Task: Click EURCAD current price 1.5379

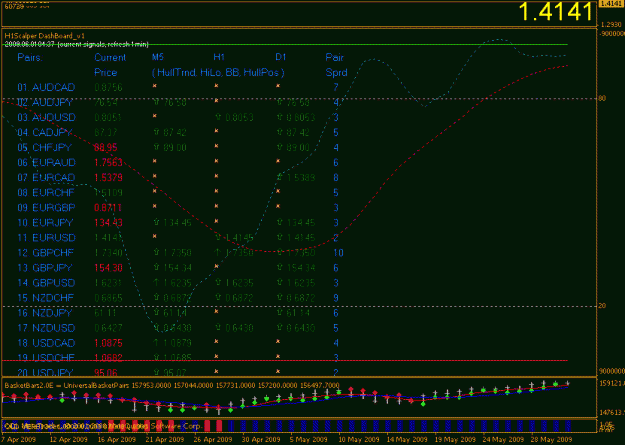Action: (x=108, y=177)
